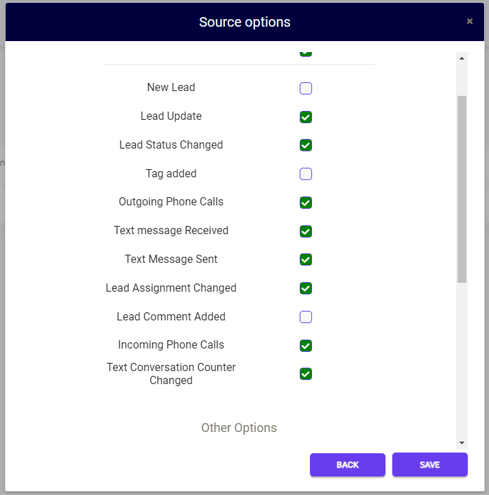Click the vertical scrollbar thumb
489x495 pixels.
click(x=462, y=189)
